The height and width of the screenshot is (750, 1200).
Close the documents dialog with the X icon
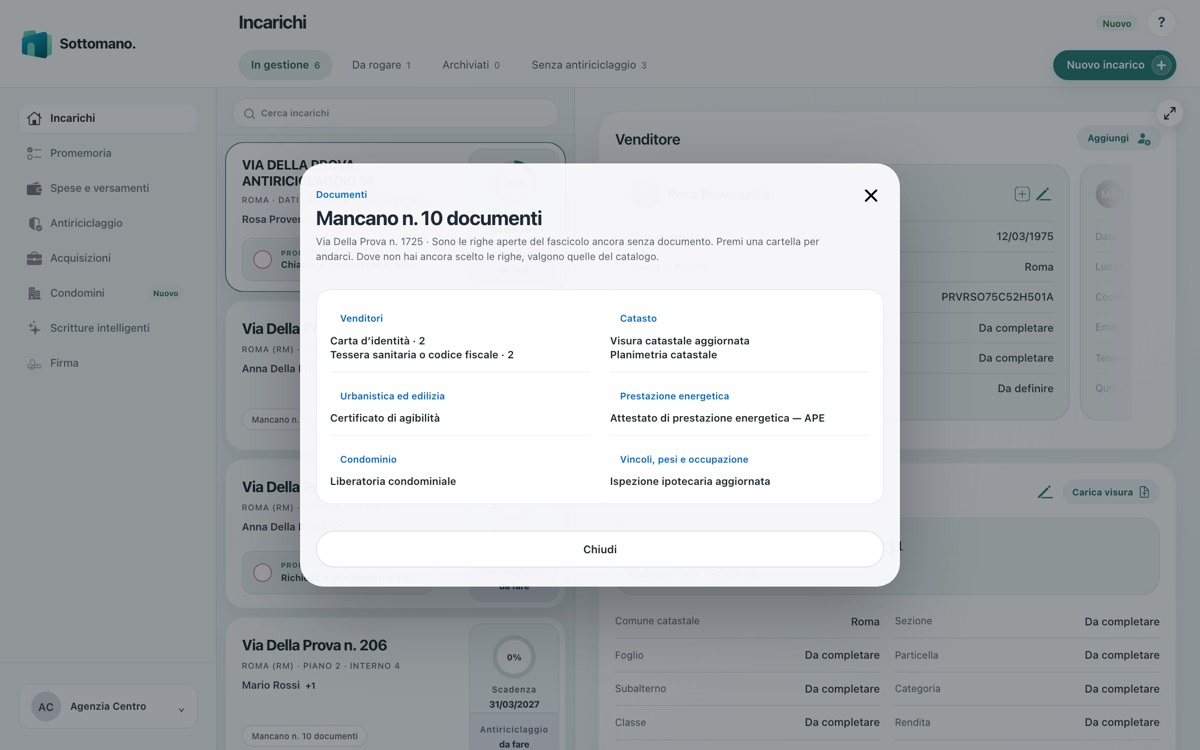pos(871,196)
